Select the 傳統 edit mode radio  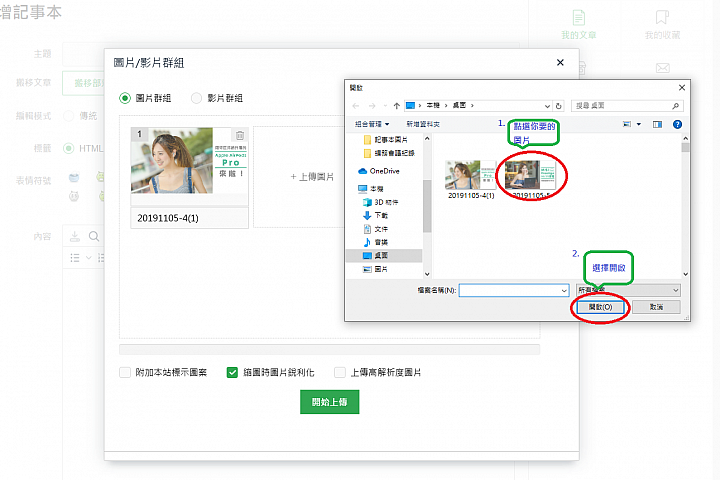(68, 116)
